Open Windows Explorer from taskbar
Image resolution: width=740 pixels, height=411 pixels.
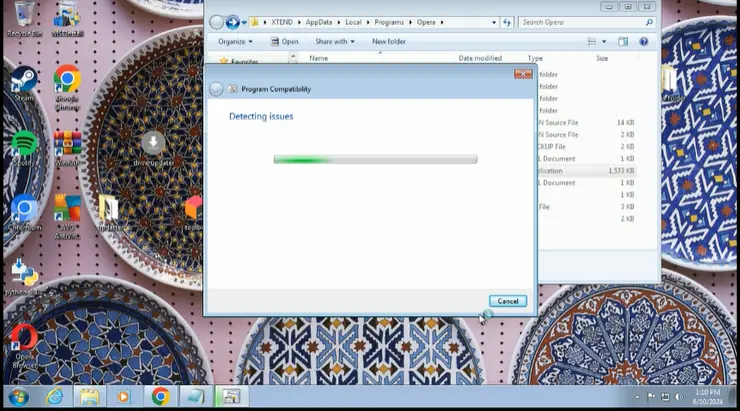click(x=89, y=397)
